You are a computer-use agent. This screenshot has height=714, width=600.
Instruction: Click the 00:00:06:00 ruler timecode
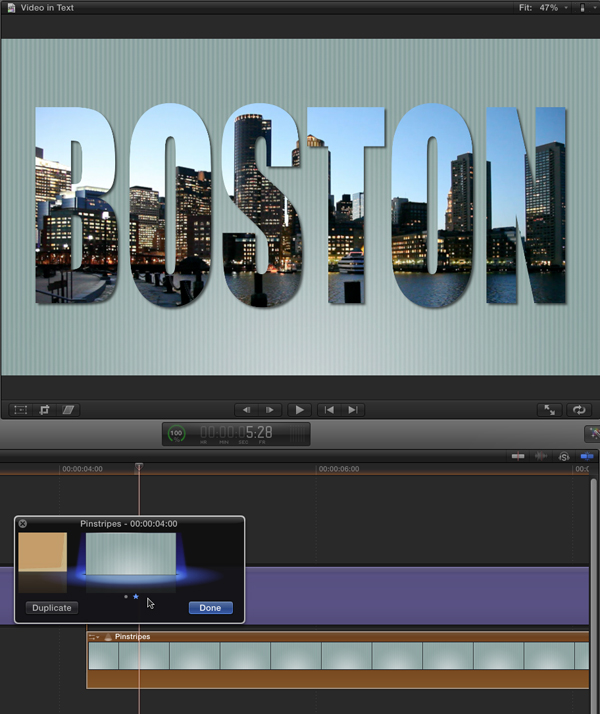(x=339, y=469)
